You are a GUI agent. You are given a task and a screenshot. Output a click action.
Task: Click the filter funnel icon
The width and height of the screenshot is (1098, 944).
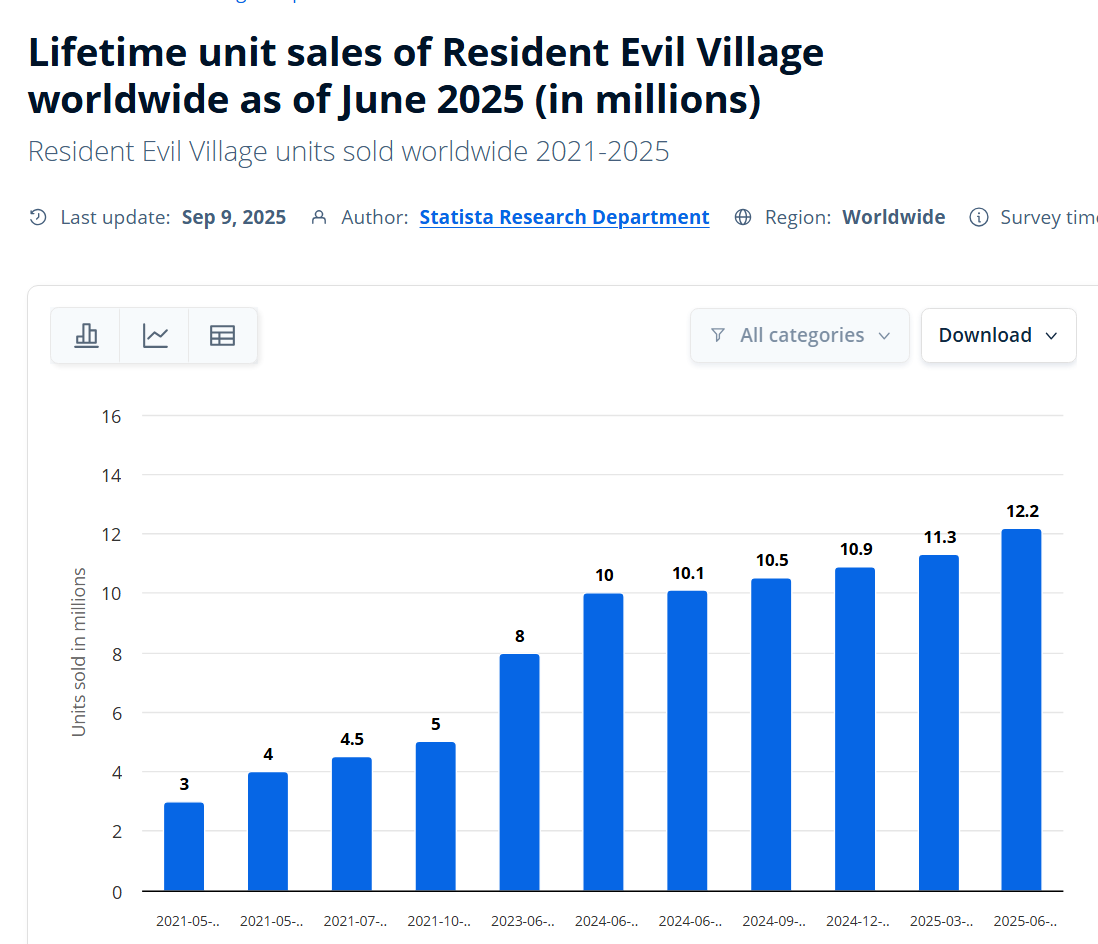(x=718, y=335)
